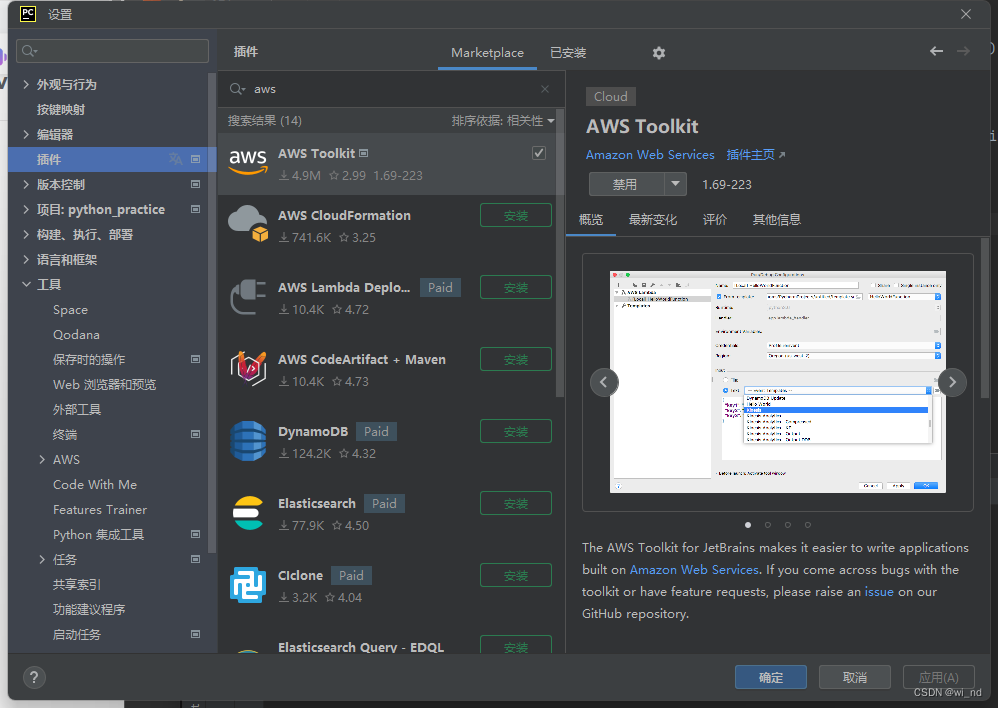
Task: Install the Elasticsearch plugin
Action: [516, 504]
